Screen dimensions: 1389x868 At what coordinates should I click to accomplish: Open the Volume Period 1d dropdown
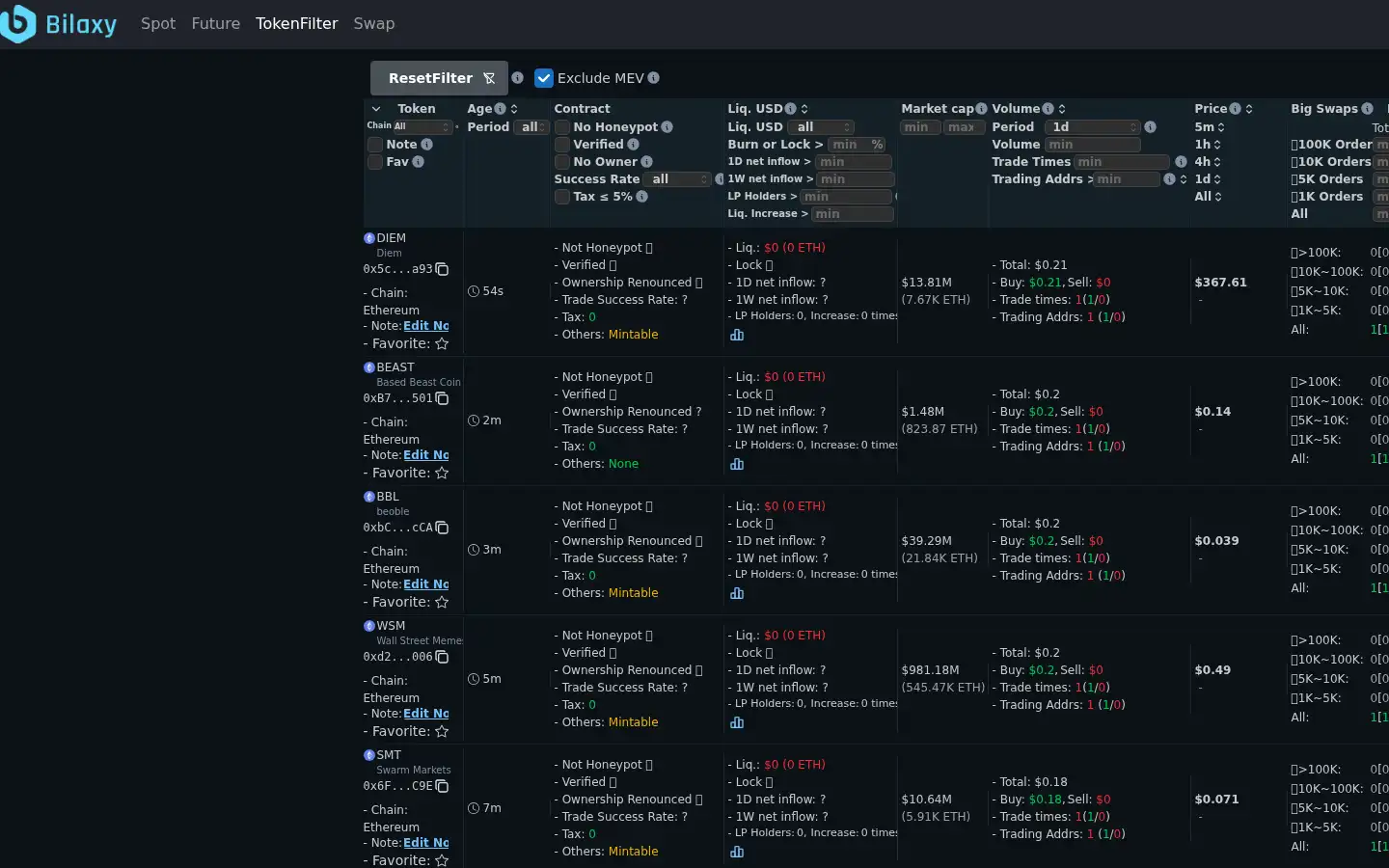(x=1093, y=127)
